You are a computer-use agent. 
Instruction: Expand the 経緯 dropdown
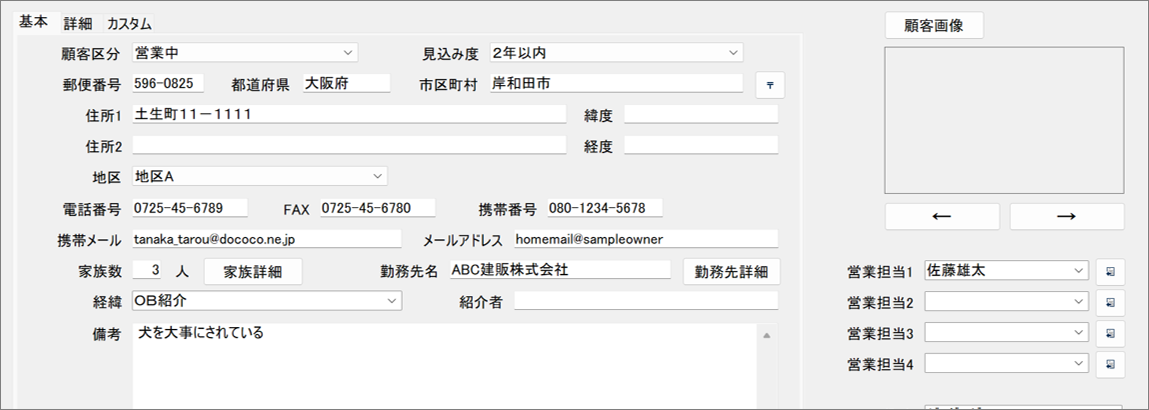point(391,300)
